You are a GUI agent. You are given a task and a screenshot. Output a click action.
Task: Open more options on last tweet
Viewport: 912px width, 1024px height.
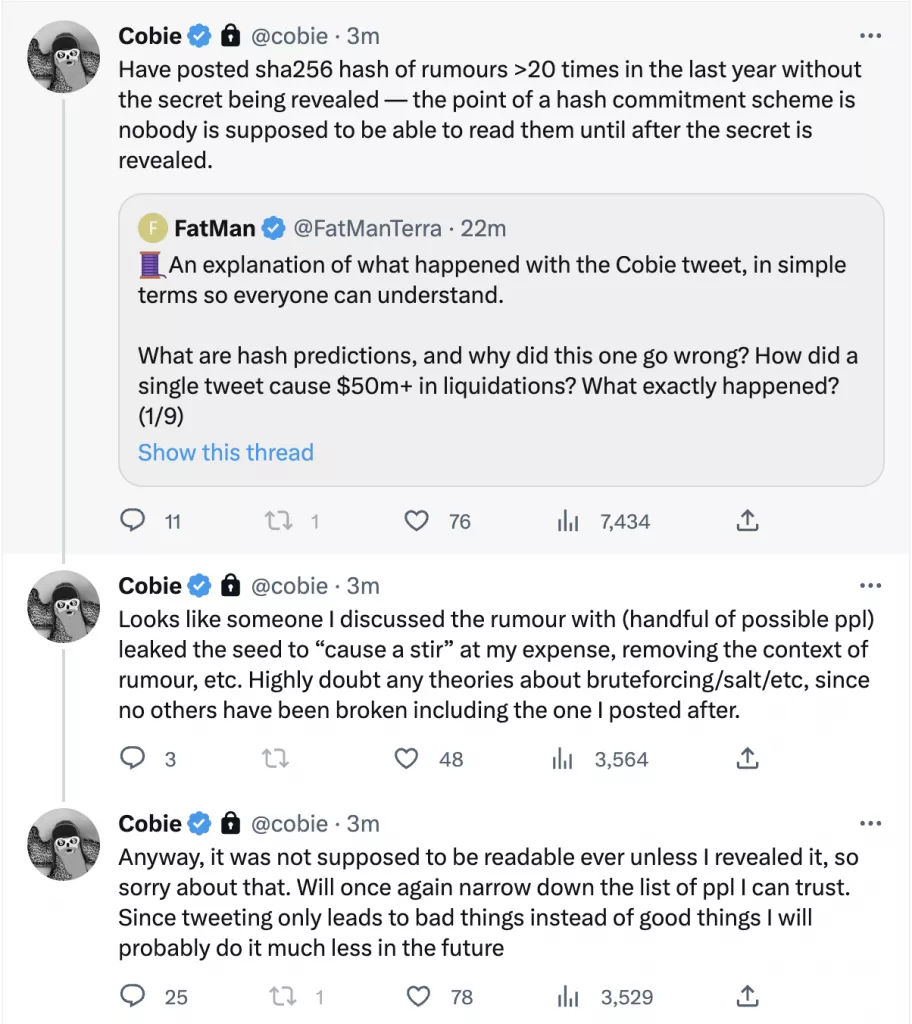[870, 823]
